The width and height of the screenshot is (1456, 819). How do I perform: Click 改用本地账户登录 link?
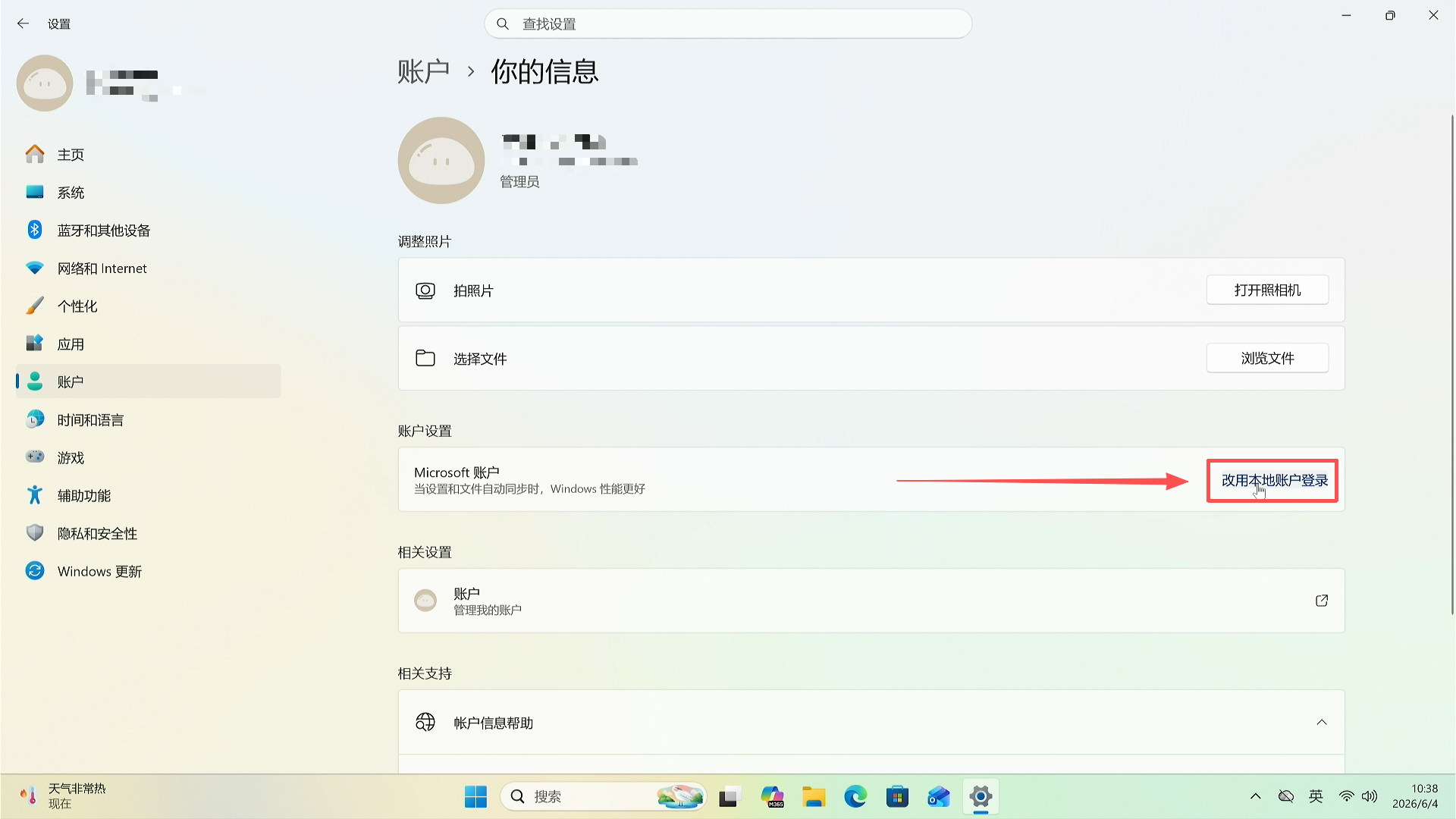click(x=1274, y=480)
